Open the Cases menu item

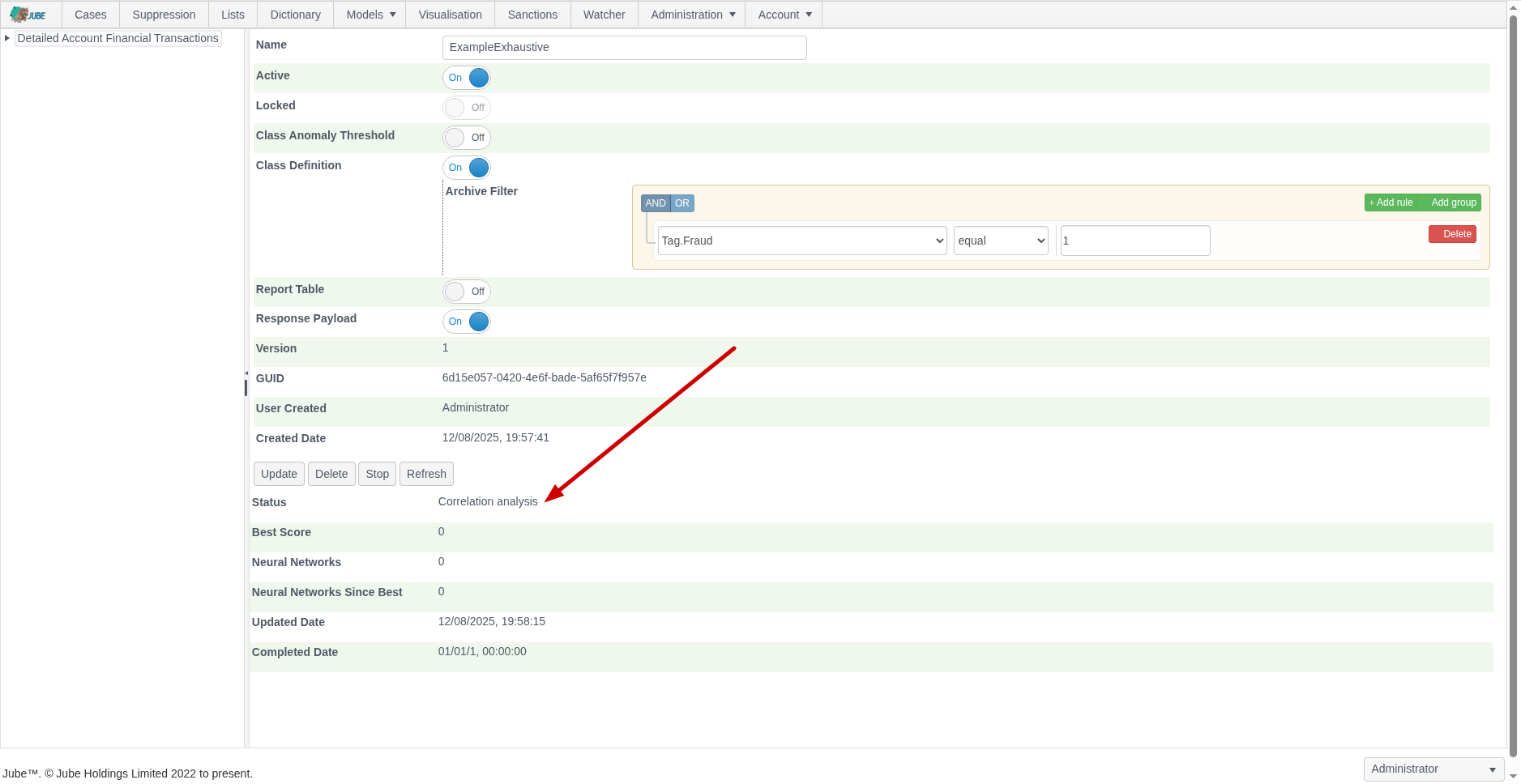click(x=91, y=15)
